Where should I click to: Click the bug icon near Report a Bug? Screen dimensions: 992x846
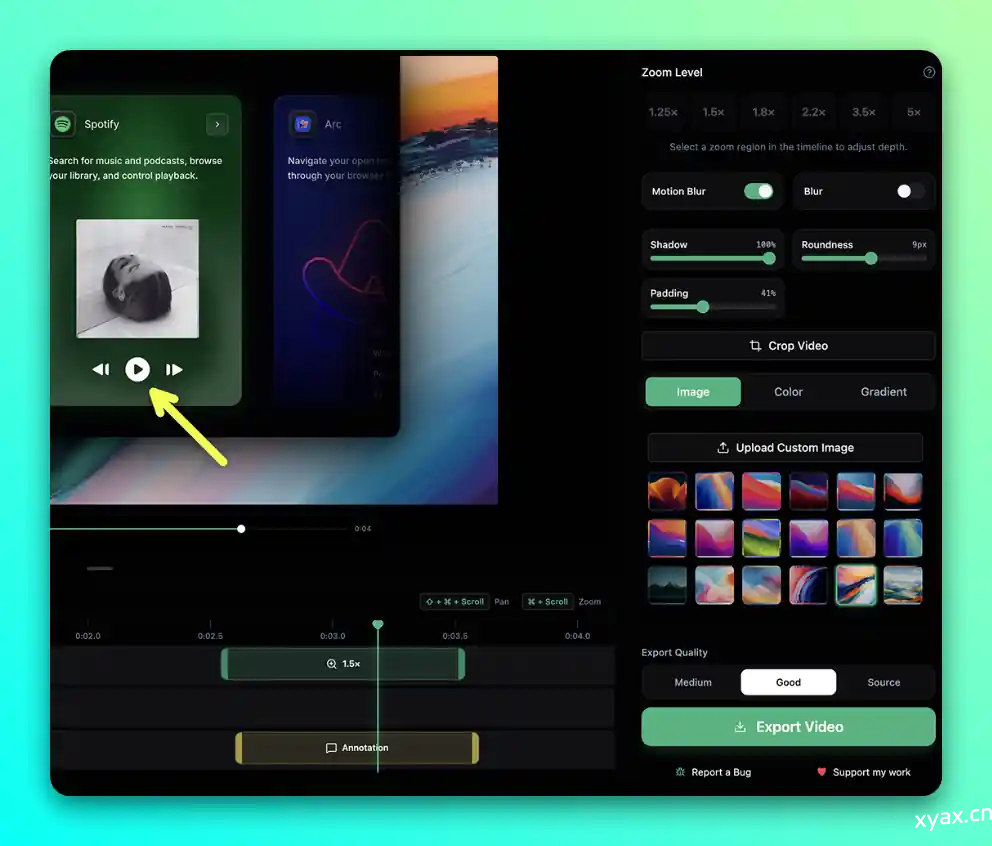click(x=680, y=772)
